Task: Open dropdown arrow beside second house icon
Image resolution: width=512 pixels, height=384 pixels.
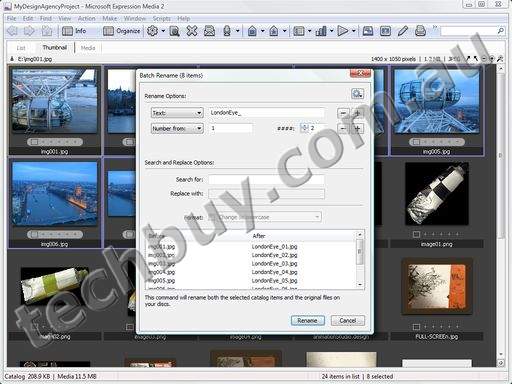Action: point(284,31)
